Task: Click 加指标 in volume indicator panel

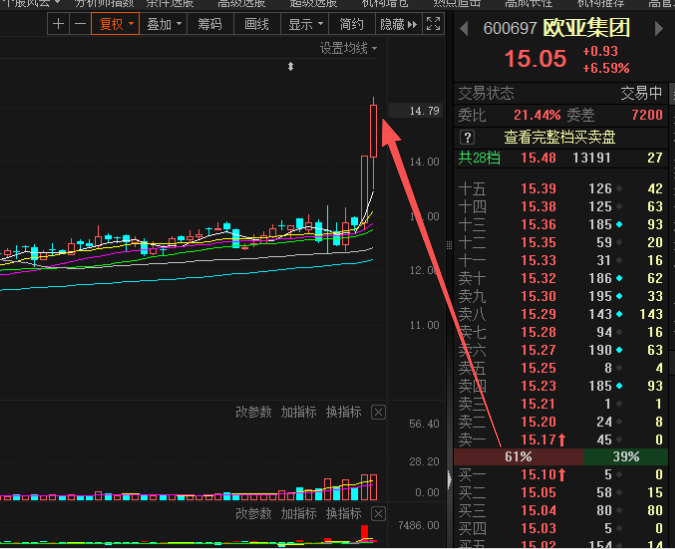Action: tap(299, 412)
